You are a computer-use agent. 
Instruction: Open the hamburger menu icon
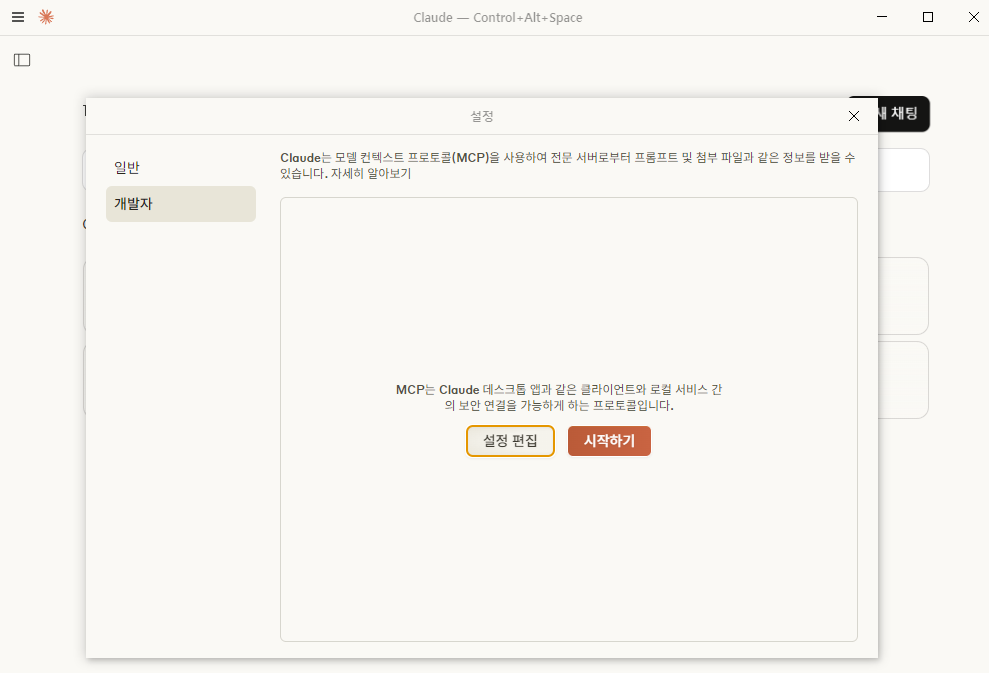click(18, 17)
